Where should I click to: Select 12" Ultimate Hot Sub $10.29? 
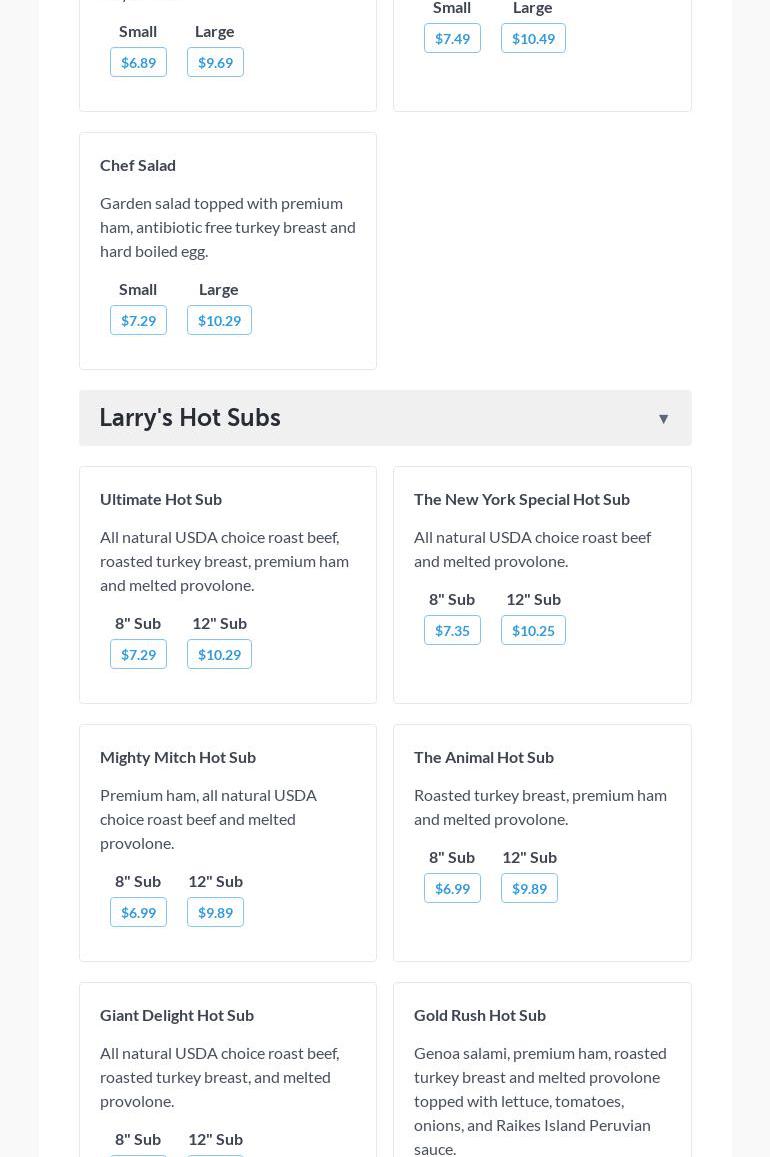point(219,655)
